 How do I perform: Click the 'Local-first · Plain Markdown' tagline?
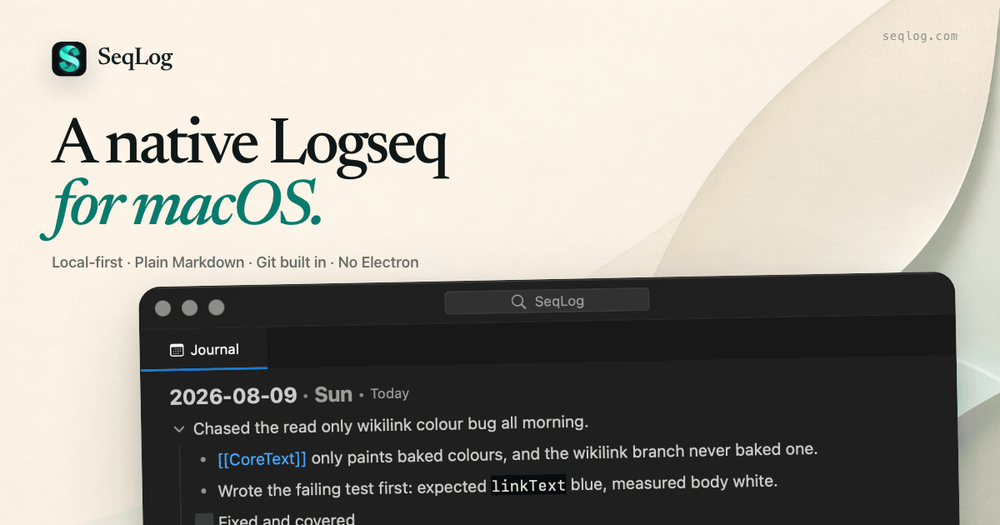point(235,262)
